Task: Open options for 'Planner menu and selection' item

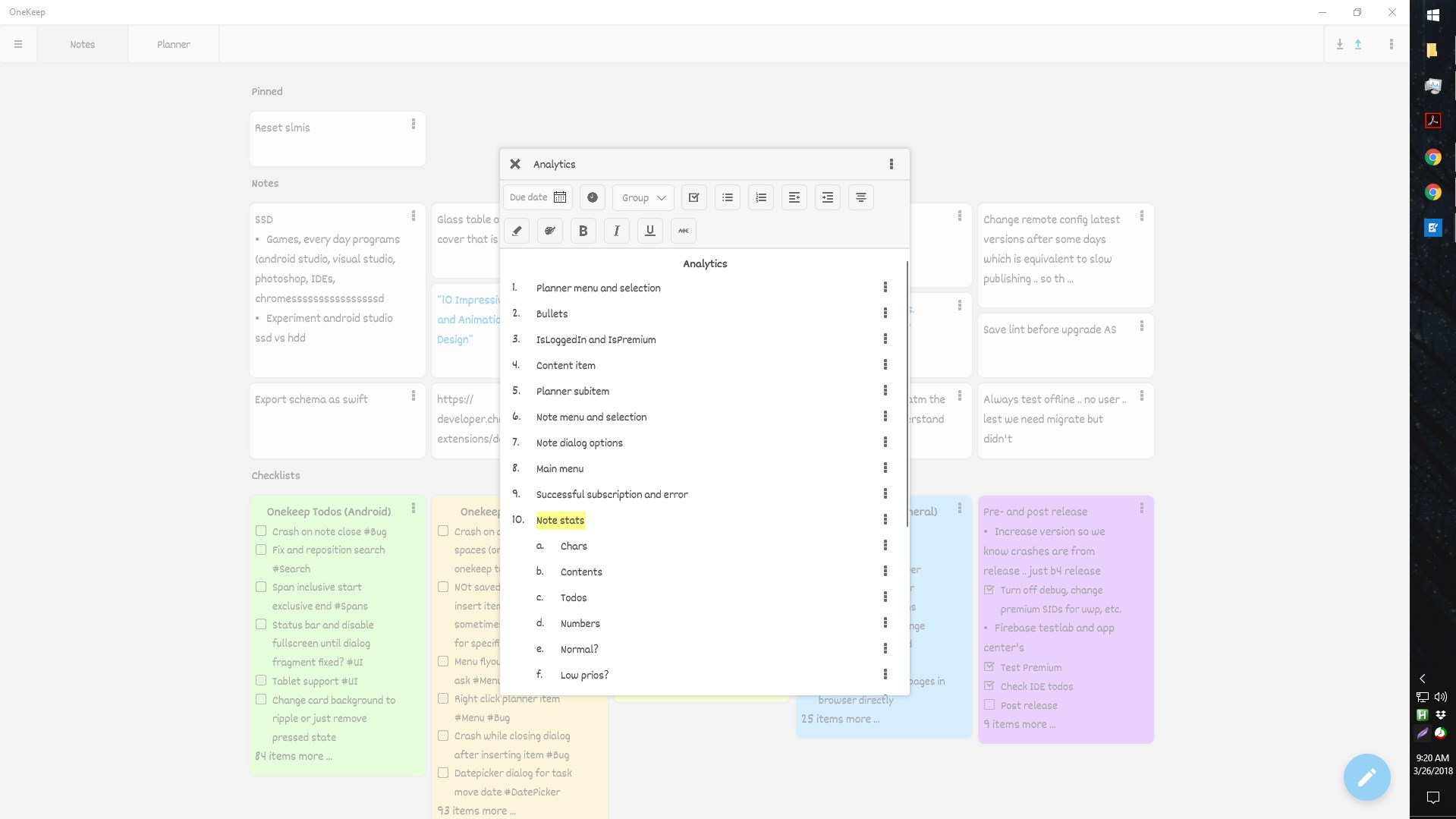Action: click(885, 287)
